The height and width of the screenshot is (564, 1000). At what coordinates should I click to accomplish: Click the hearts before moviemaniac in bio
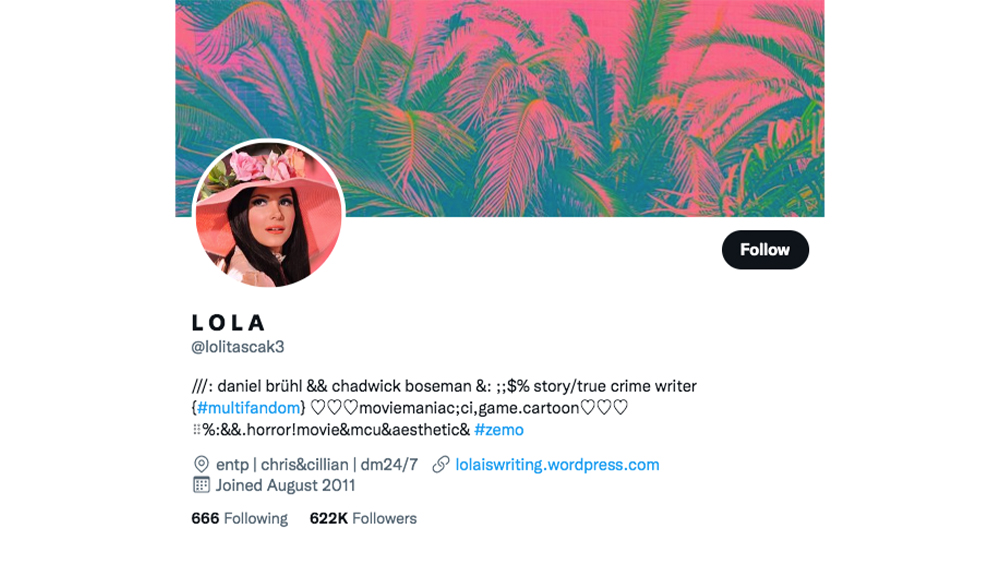point(334,407)
